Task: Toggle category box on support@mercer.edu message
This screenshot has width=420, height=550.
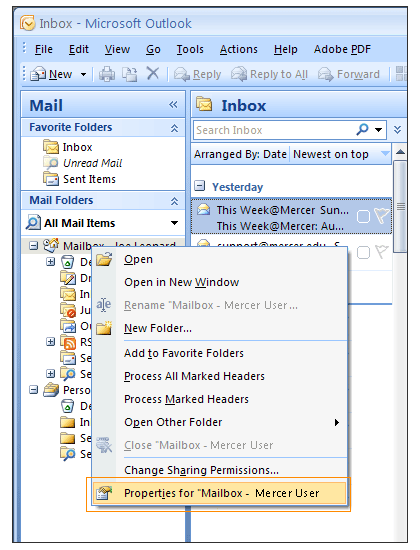Action: click(x=363, y=252)
